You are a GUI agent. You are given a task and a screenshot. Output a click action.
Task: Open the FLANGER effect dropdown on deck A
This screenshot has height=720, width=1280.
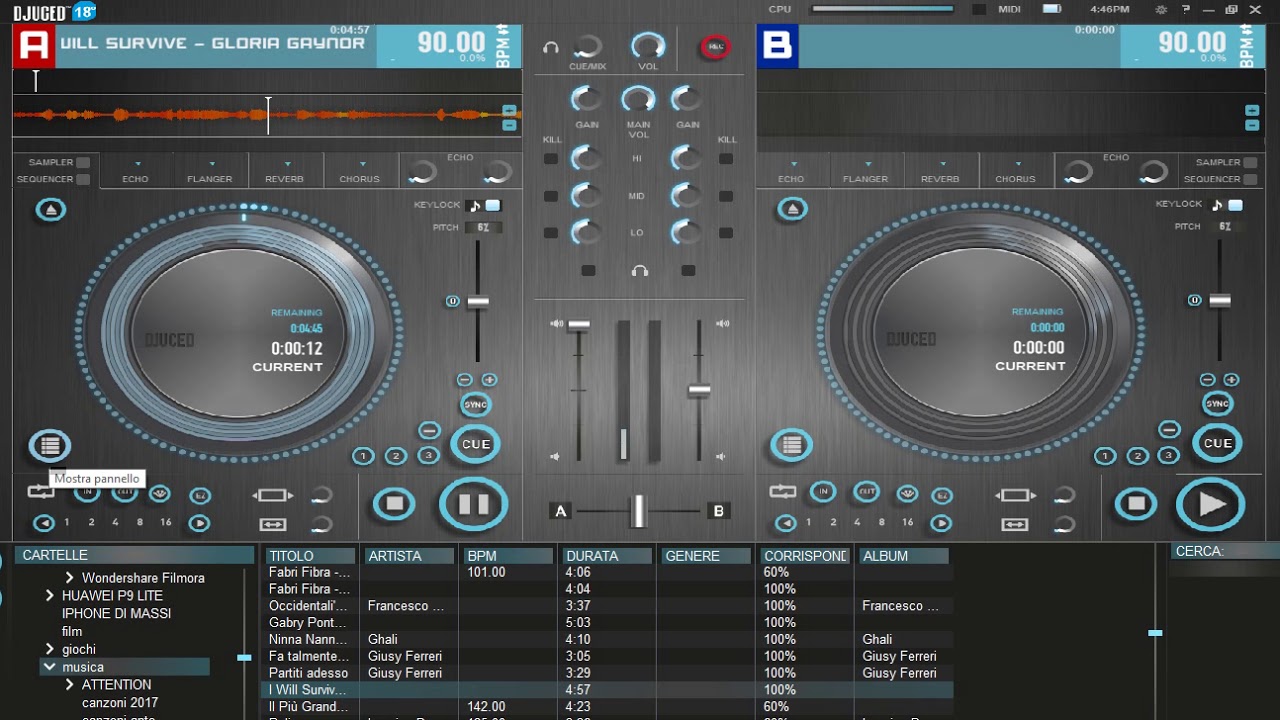[210, 171]
